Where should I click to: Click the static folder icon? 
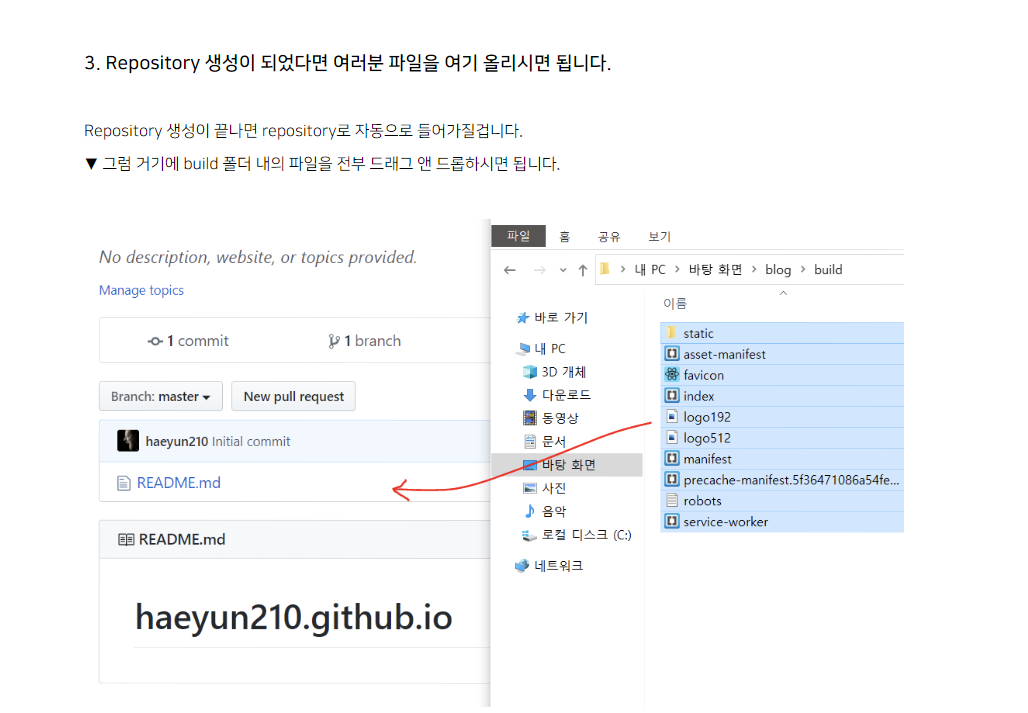[671, 332]
